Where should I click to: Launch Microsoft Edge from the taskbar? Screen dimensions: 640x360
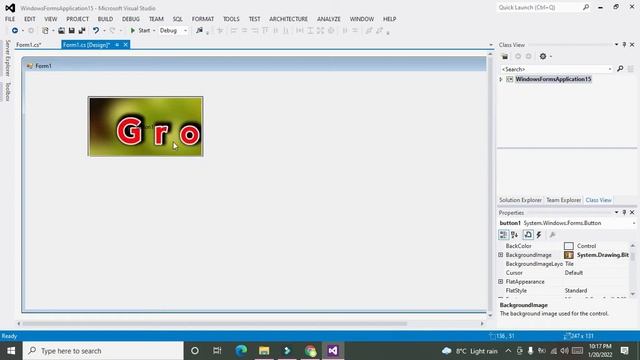point(241,351)
